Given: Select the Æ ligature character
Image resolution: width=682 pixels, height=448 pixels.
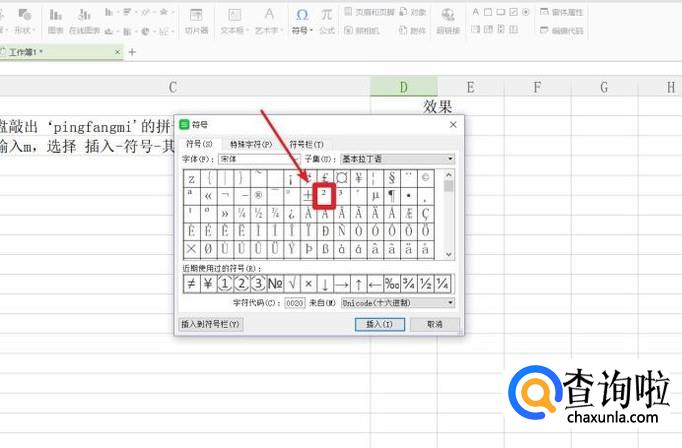Looking at the screenshot, I should point(409,214).
